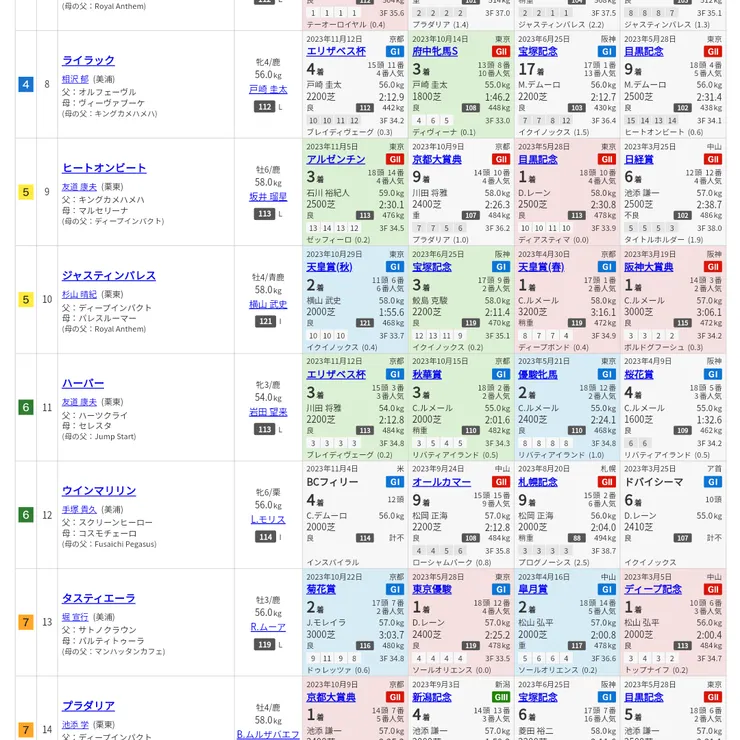Open the horse ヒートオンビート link
This screenshot has height=740, width=740.
pyautogui.click(x=104, y=168)
